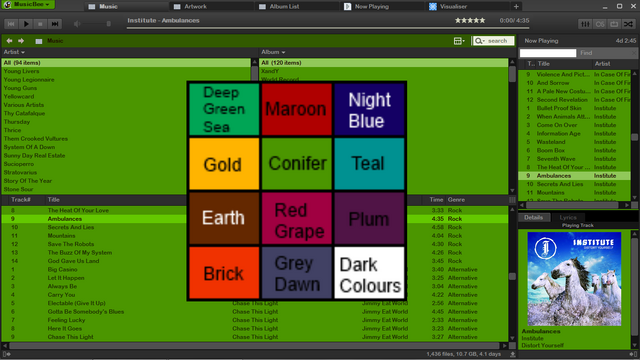Set the track rating with the stars
Image resolution: width=640 pixels, height=360 pixels.
(470, 20)
